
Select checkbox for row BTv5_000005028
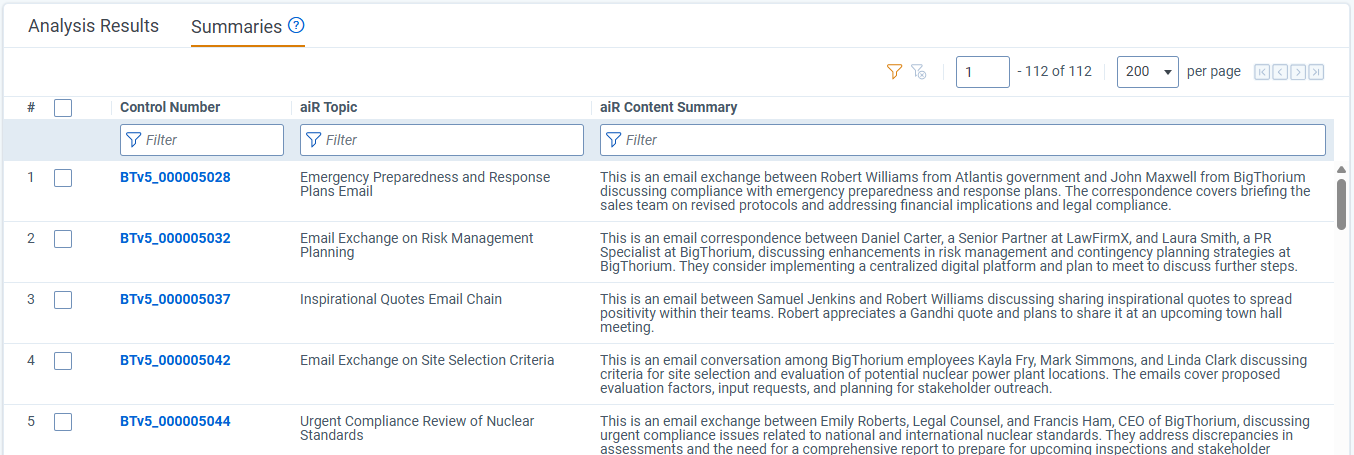coord(63,178)
